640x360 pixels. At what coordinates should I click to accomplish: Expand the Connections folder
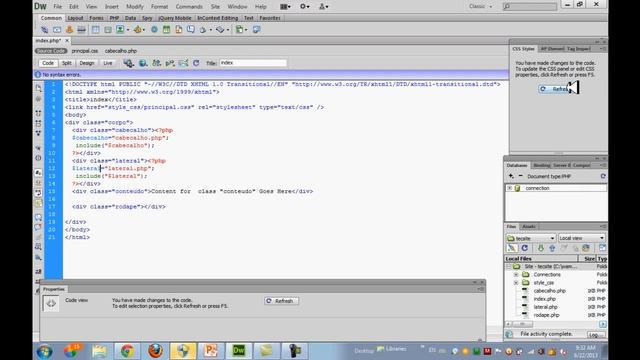[x=516, y=275]
